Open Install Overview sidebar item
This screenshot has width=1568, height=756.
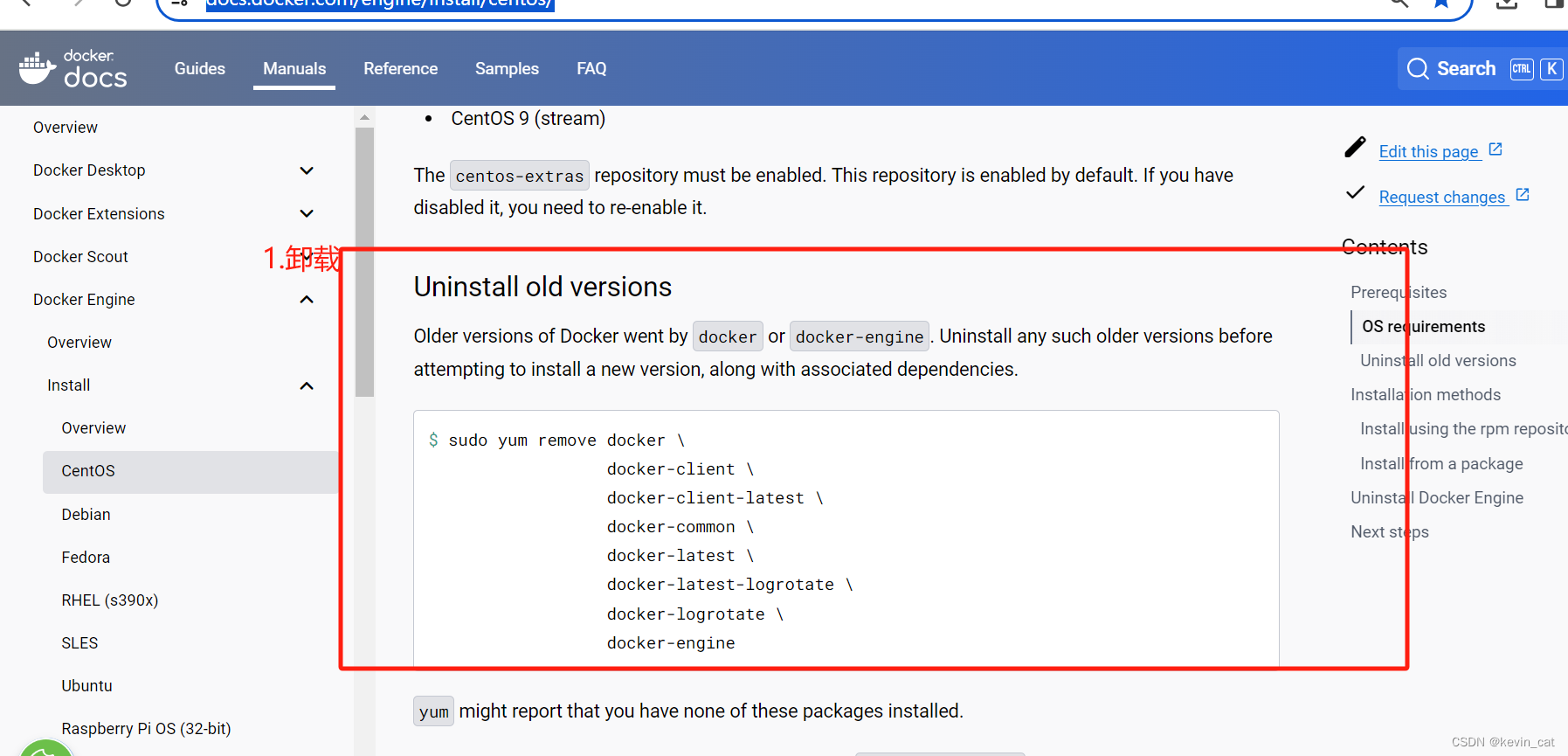[93, 428]
